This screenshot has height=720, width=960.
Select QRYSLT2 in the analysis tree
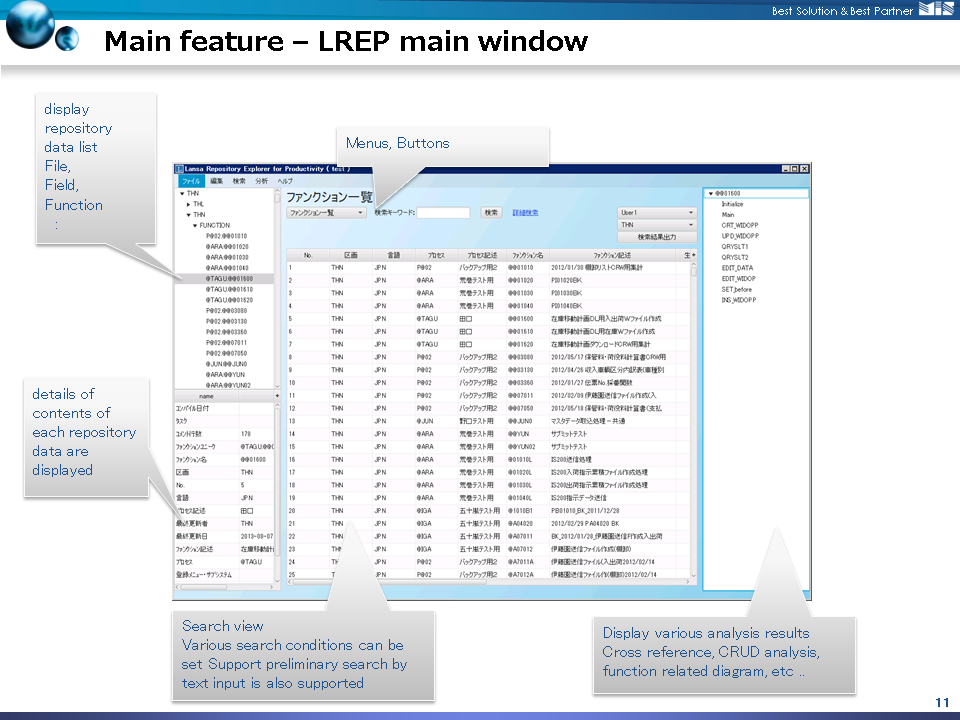735,258
